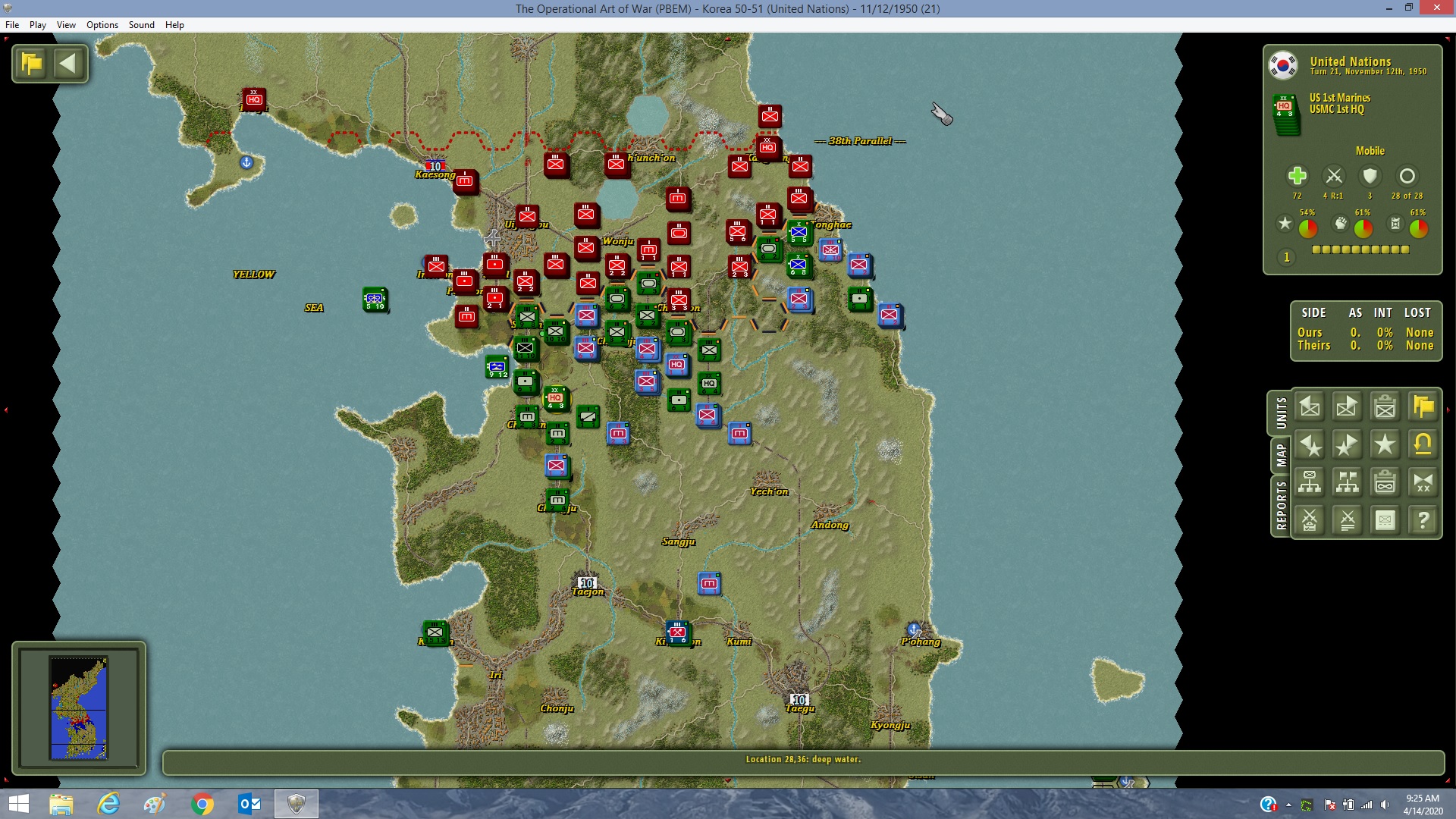Click the blue unit counter southeast of Taejon
Viewport: 1456px width, 819px height.
pos(709,583)
